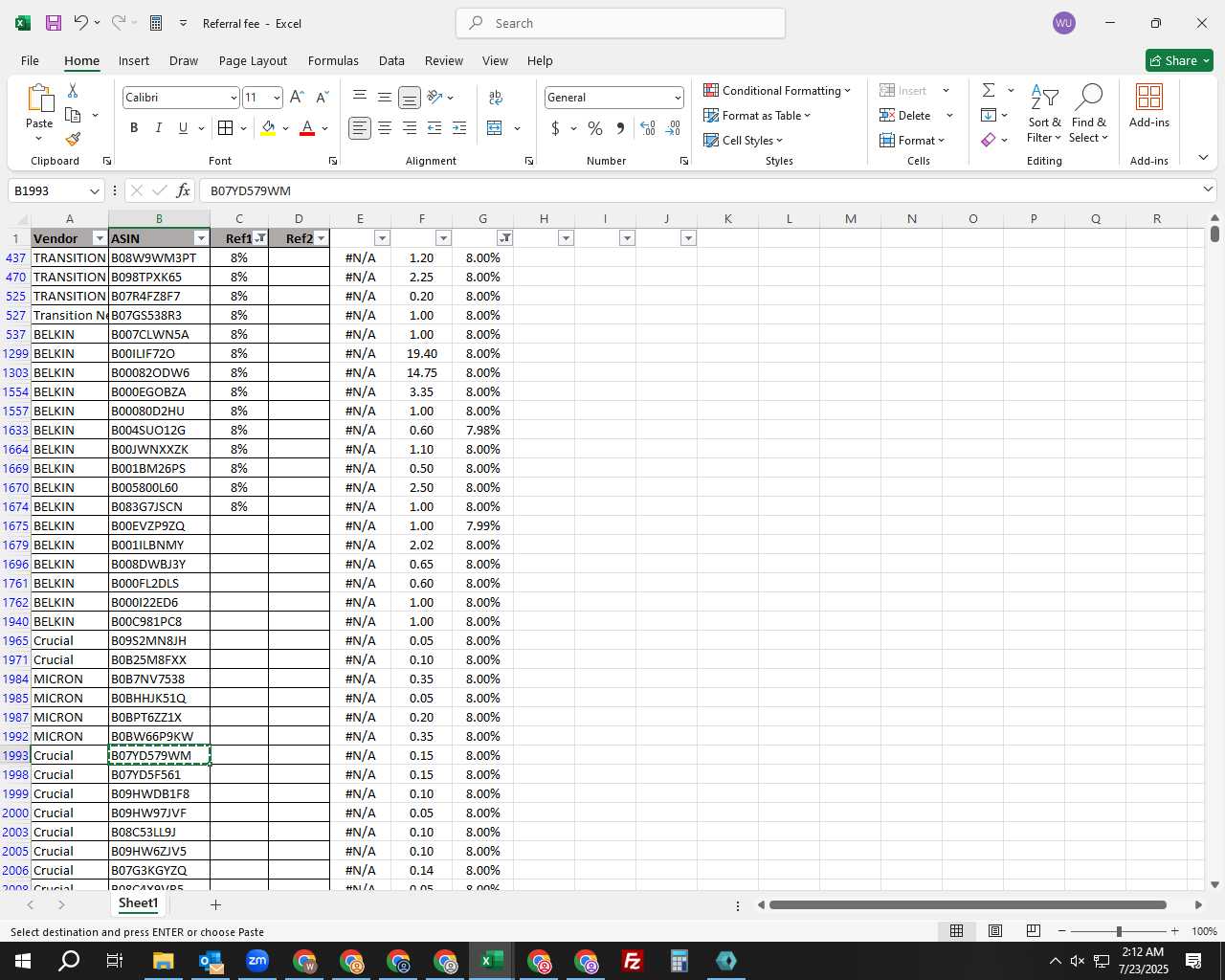
Task: Open File Explorer from the taskbar
Action: pos(163,961)
